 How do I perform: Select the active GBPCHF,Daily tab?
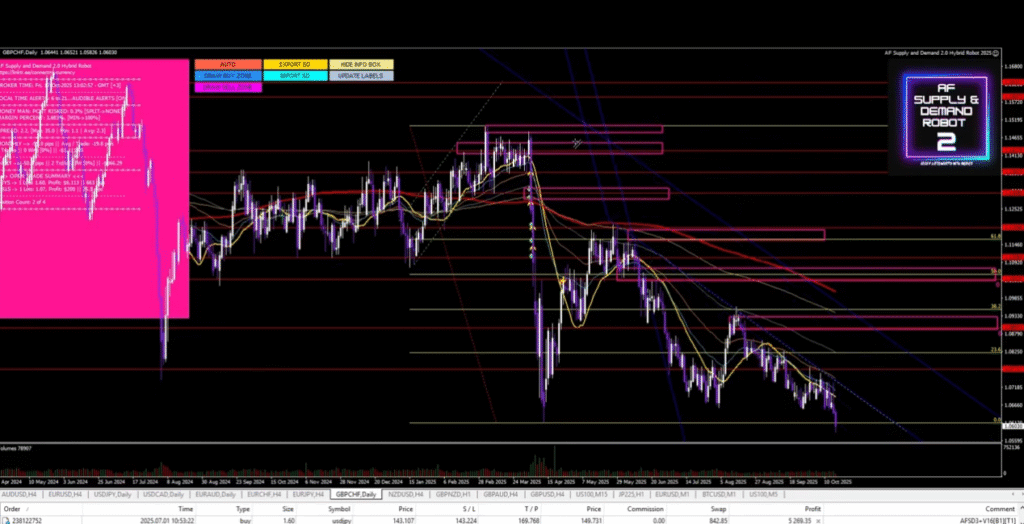pos(355,495)
